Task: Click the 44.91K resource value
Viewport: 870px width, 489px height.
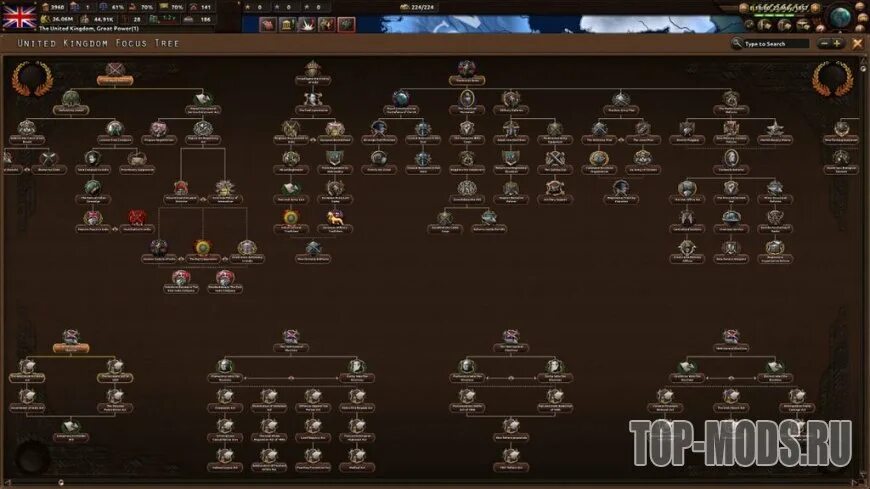Action: point(103,19)
